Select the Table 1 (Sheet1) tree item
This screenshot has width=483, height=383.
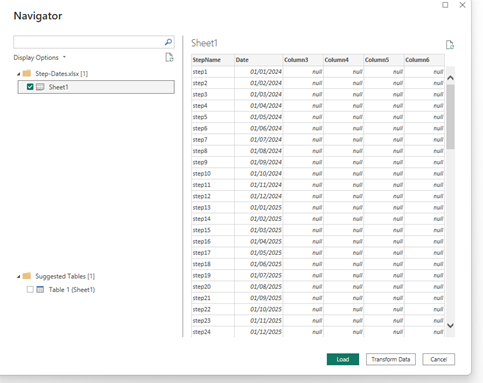click(72, 289)
